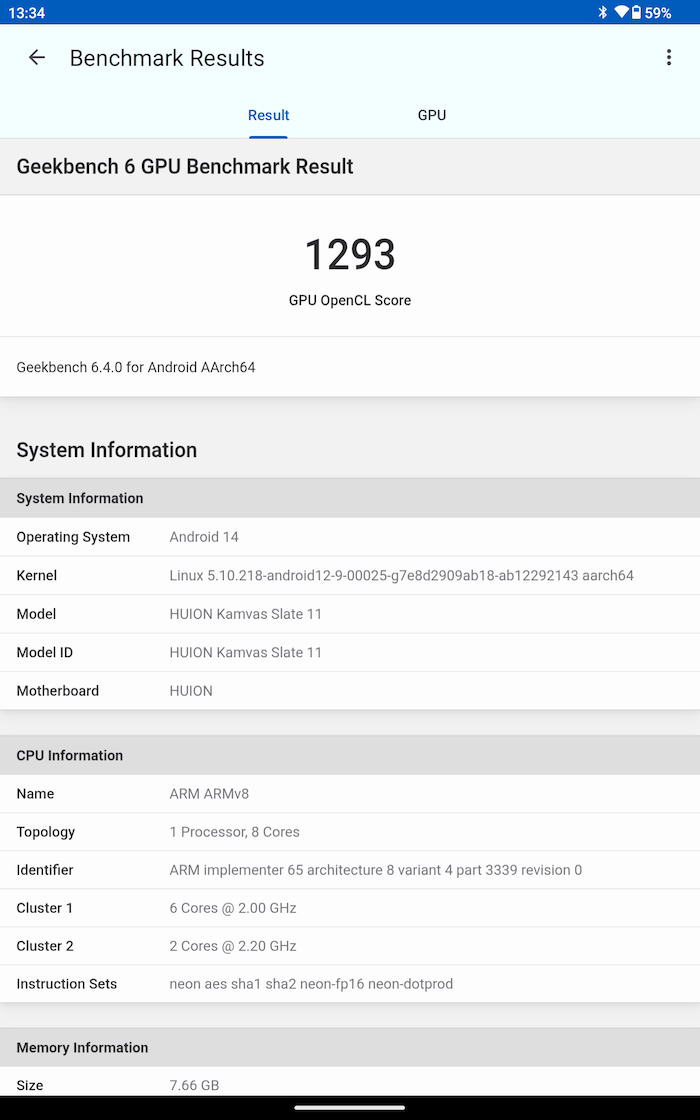Tap the Cluster 2 value 2 Cores @ 2.20 GHz
Screen dimensions: 700x1120
coord(233,946)
